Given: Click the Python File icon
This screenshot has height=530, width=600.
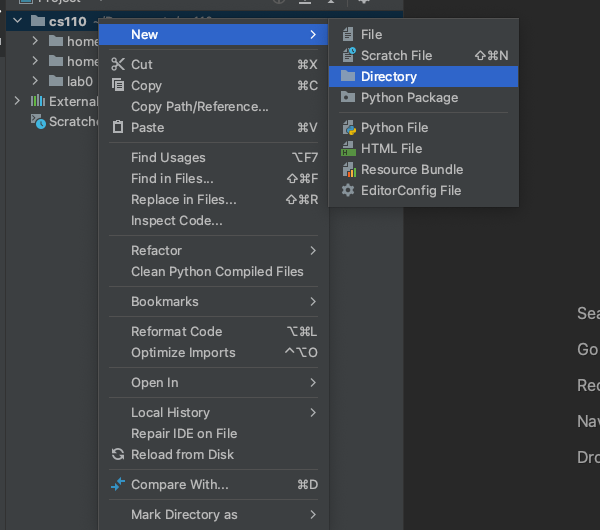Looking at the screenshot, I should (x=349, y=127).
